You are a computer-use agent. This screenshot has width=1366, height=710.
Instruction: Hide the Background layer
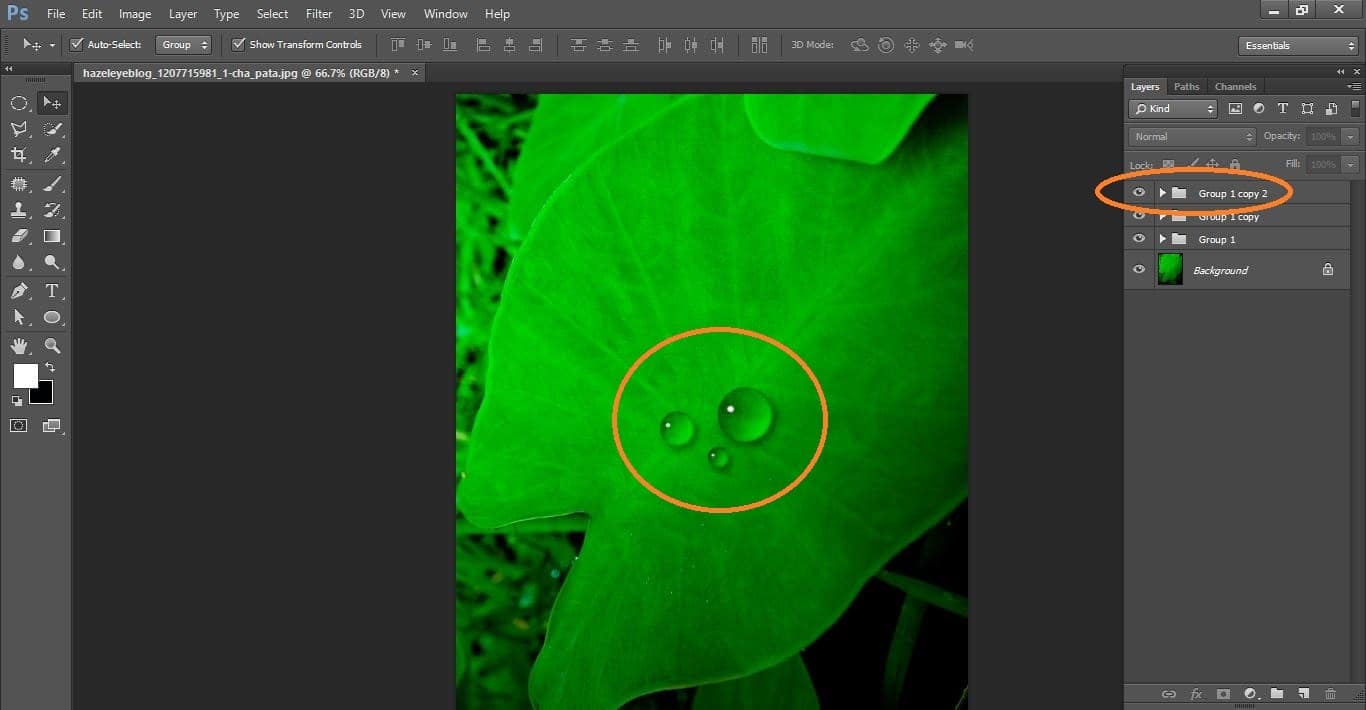pos(1139,269)
